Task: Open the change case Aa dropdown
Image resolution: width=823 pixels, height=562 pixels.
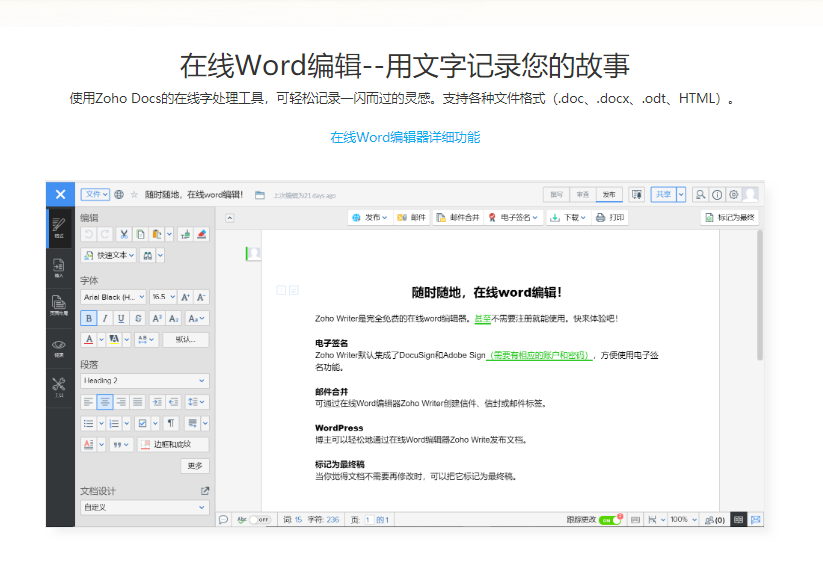Action: click(196, 319)
